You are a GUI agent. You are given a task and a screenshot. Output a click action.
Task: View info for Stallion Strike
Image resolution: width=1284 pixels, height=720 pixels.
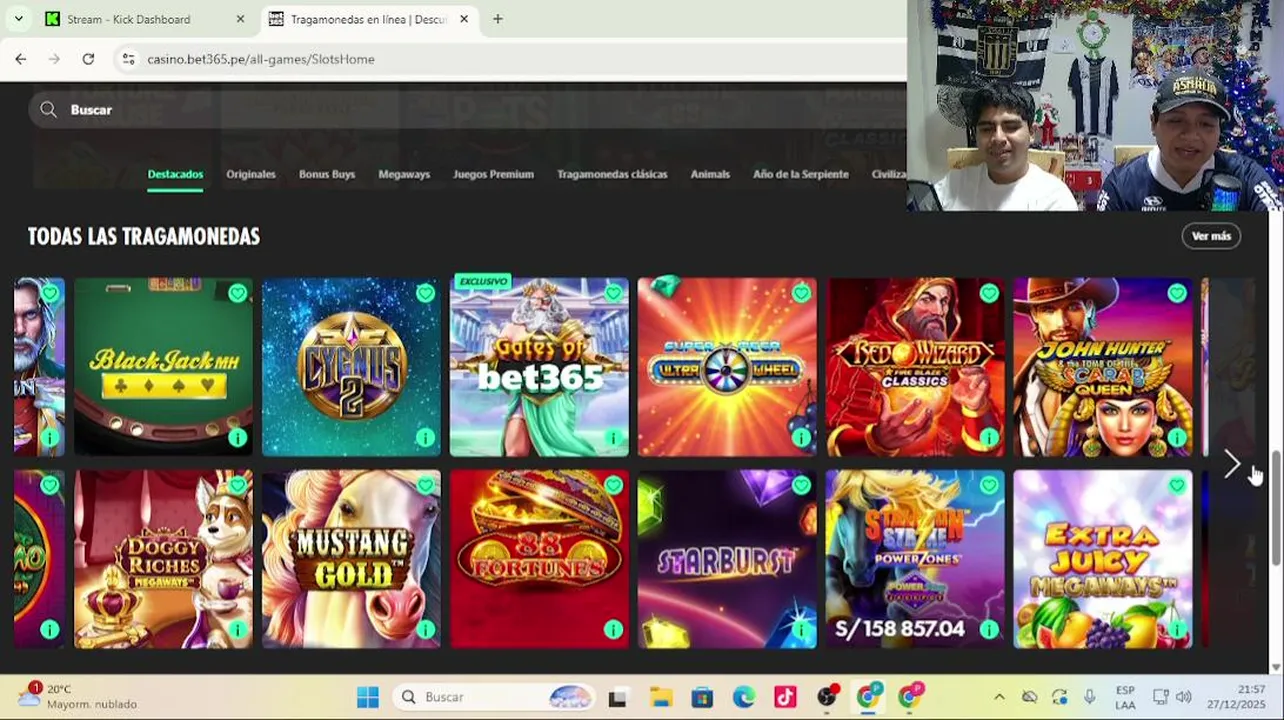[x=989, y=630]
